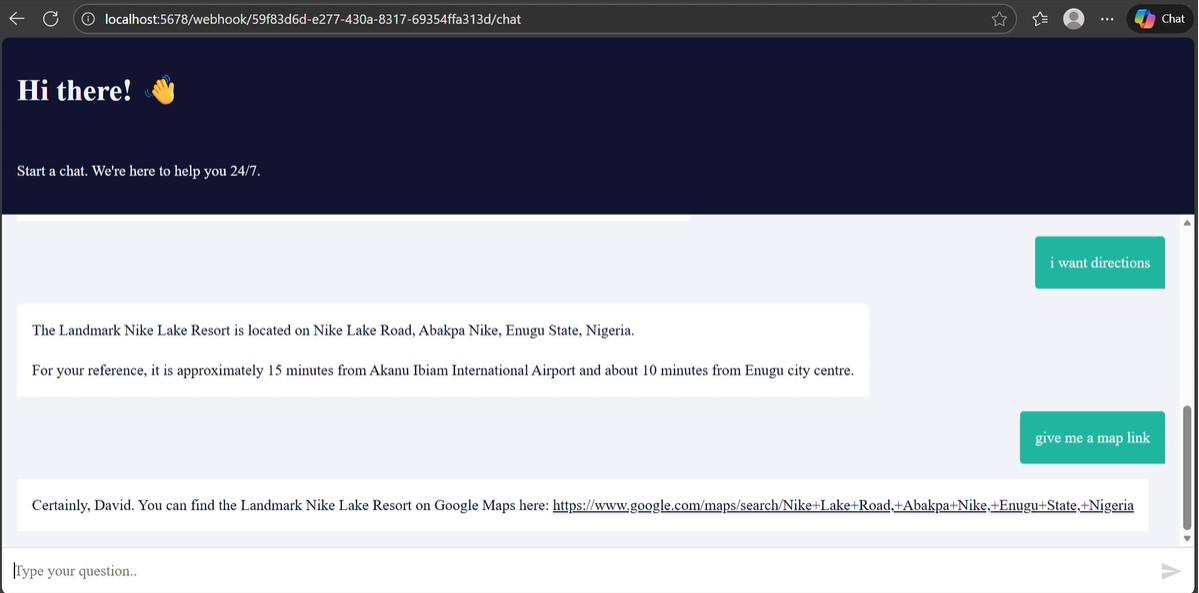This screenshot has width=1199, height=593.
Task: Send the message with the paper plane icon
Action: [x=1170, y=571]
